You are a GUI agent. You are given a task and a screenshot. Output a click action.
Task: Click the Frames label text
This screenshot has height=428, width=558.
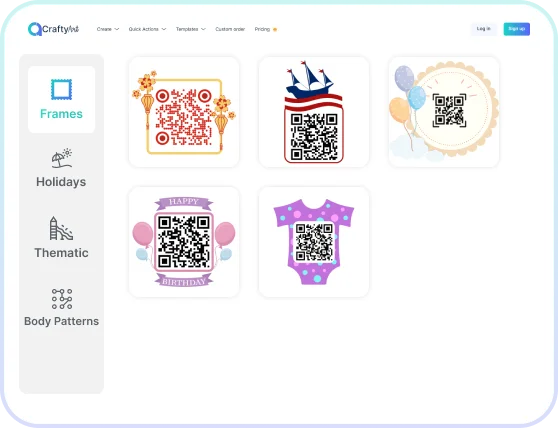61,114
